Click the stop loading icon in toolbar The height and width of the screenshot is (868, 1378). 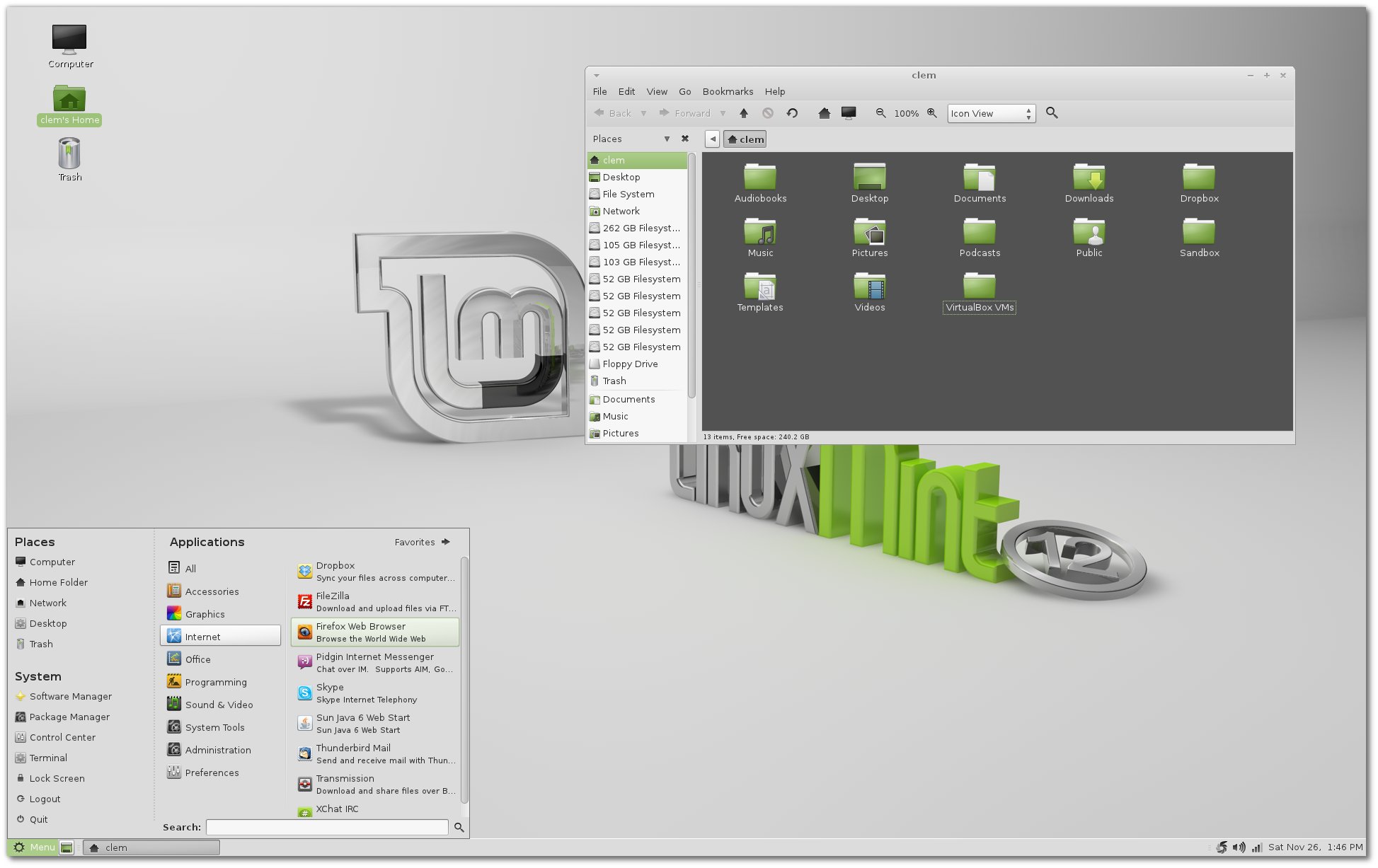click(x=768, y=113)
